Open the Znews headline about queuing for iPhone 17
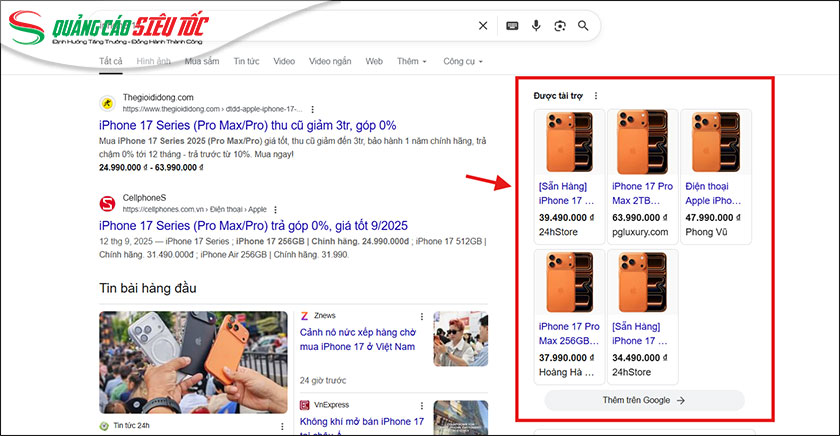 [x=357, y=340]
